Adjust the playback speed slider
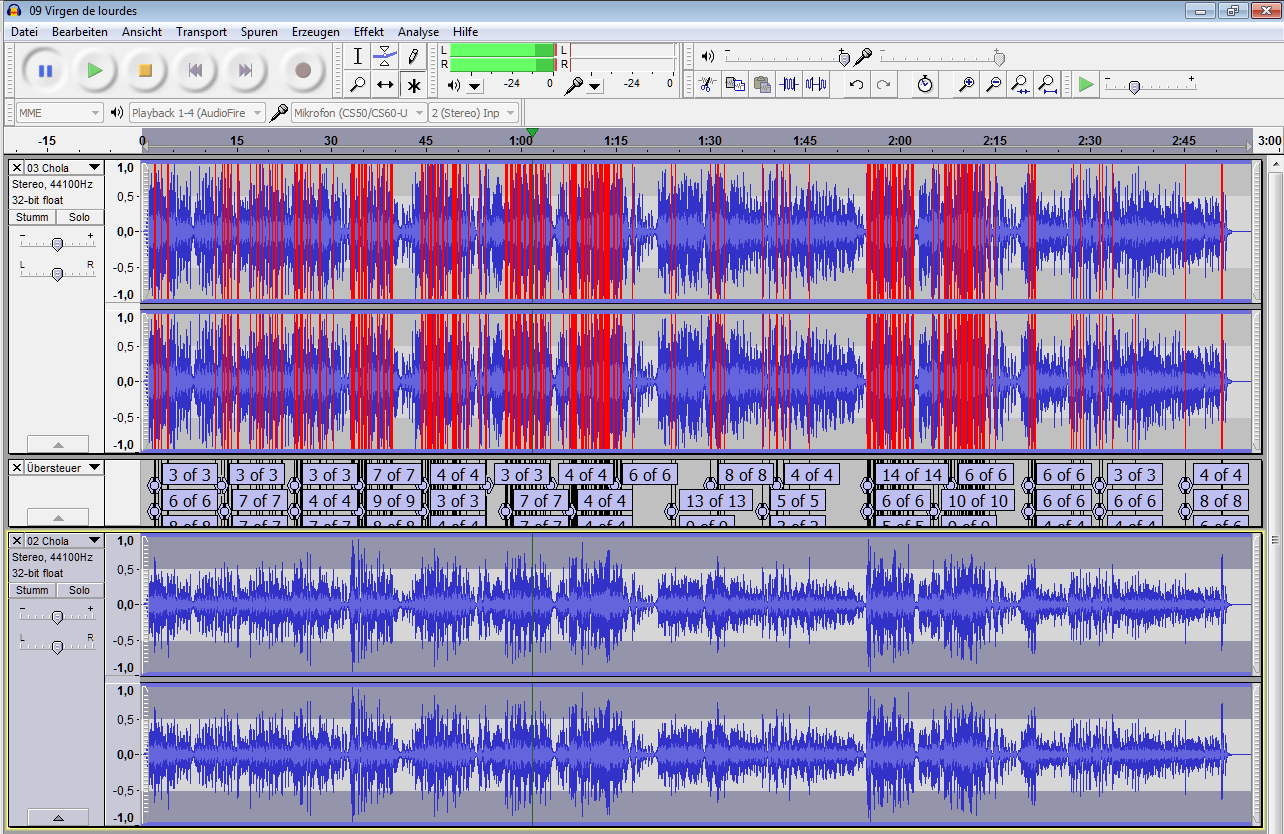The image size is (1284, 834). pos(1133,88)
